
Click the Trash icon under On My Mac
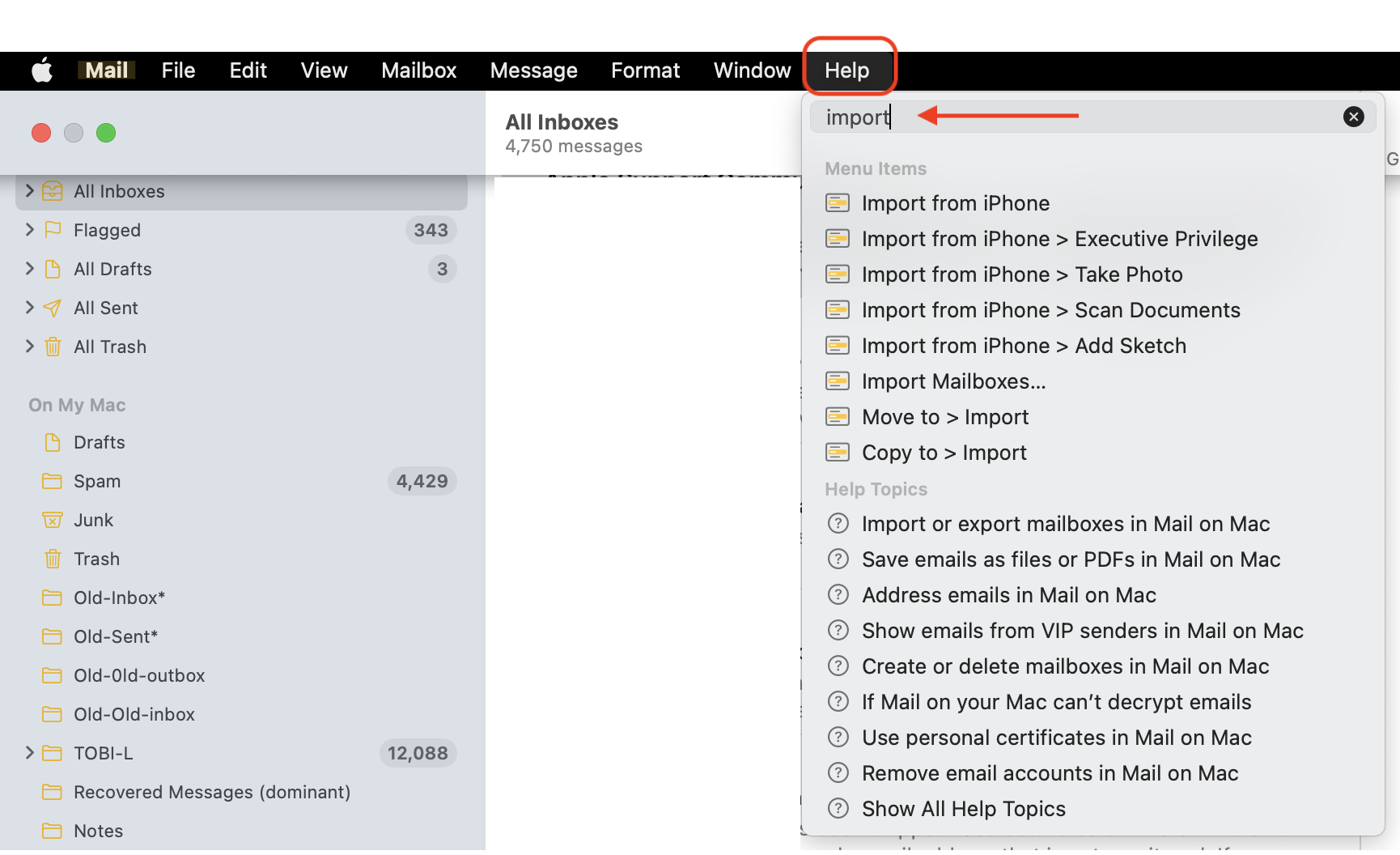point(53,559)
